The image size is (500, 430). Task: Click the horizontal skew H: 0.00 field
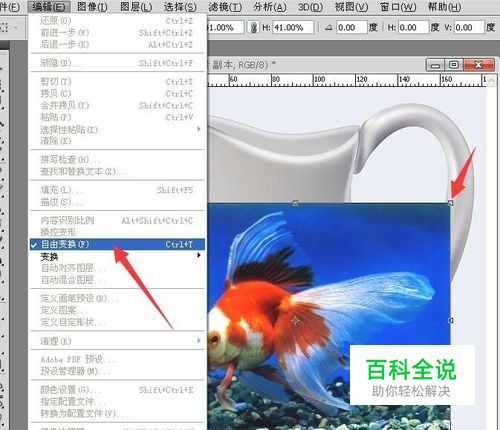tap(413, 27)
